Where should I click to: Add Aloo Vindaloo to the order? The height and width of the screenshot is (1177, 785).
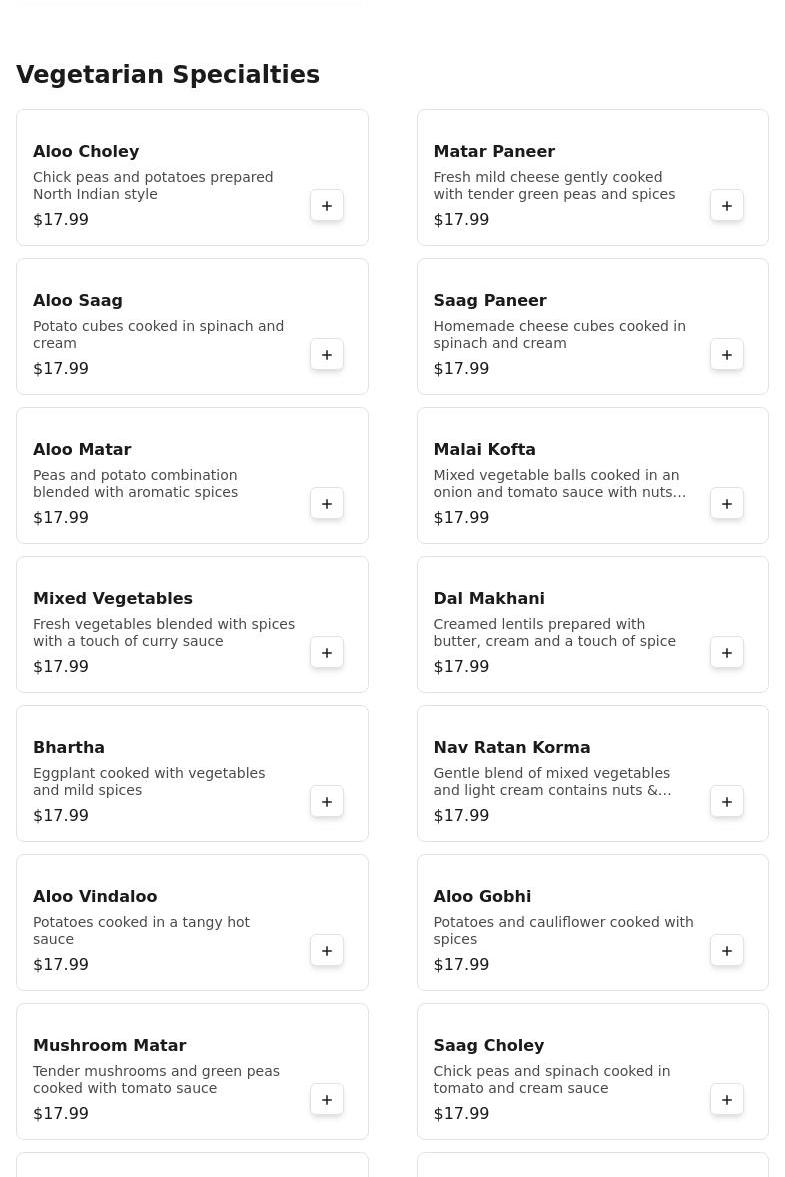point(327,951)
